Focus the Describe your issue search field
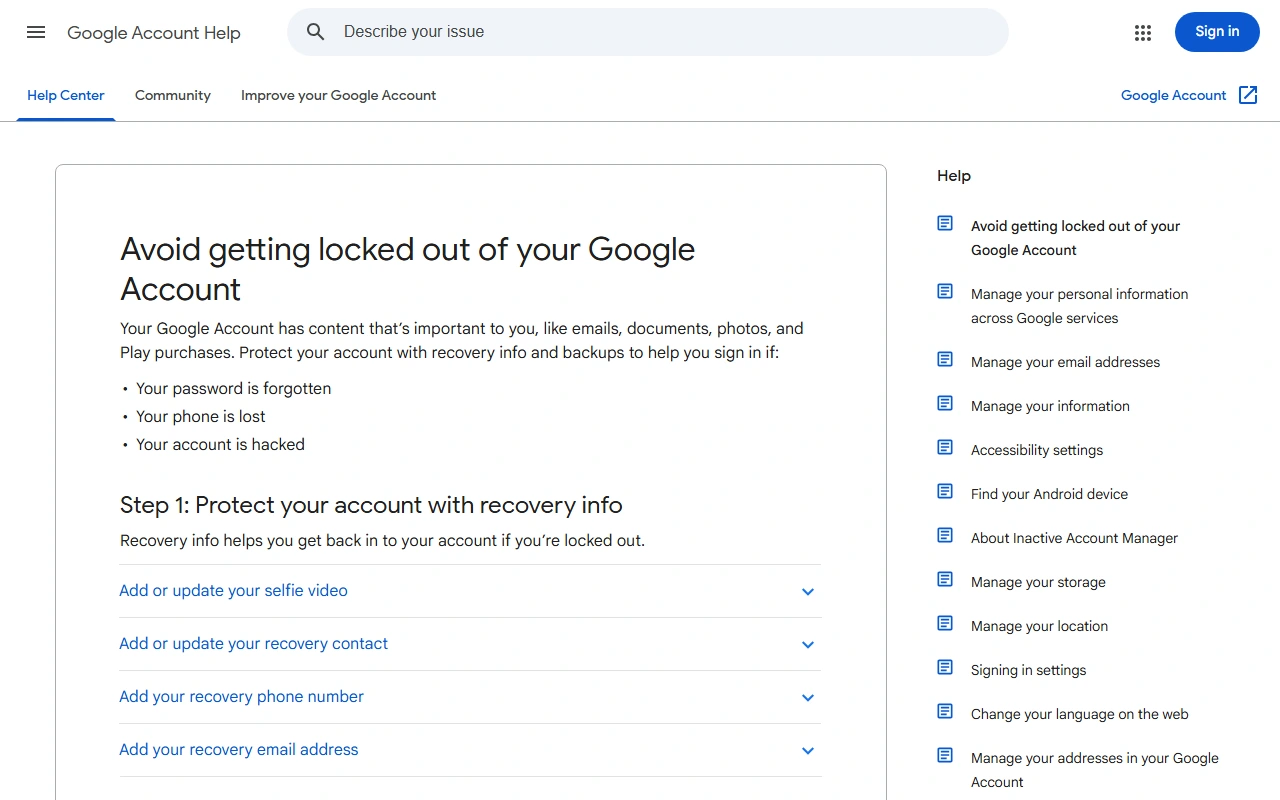Viewport: 1280px width, 800px height. coord(648,32)
